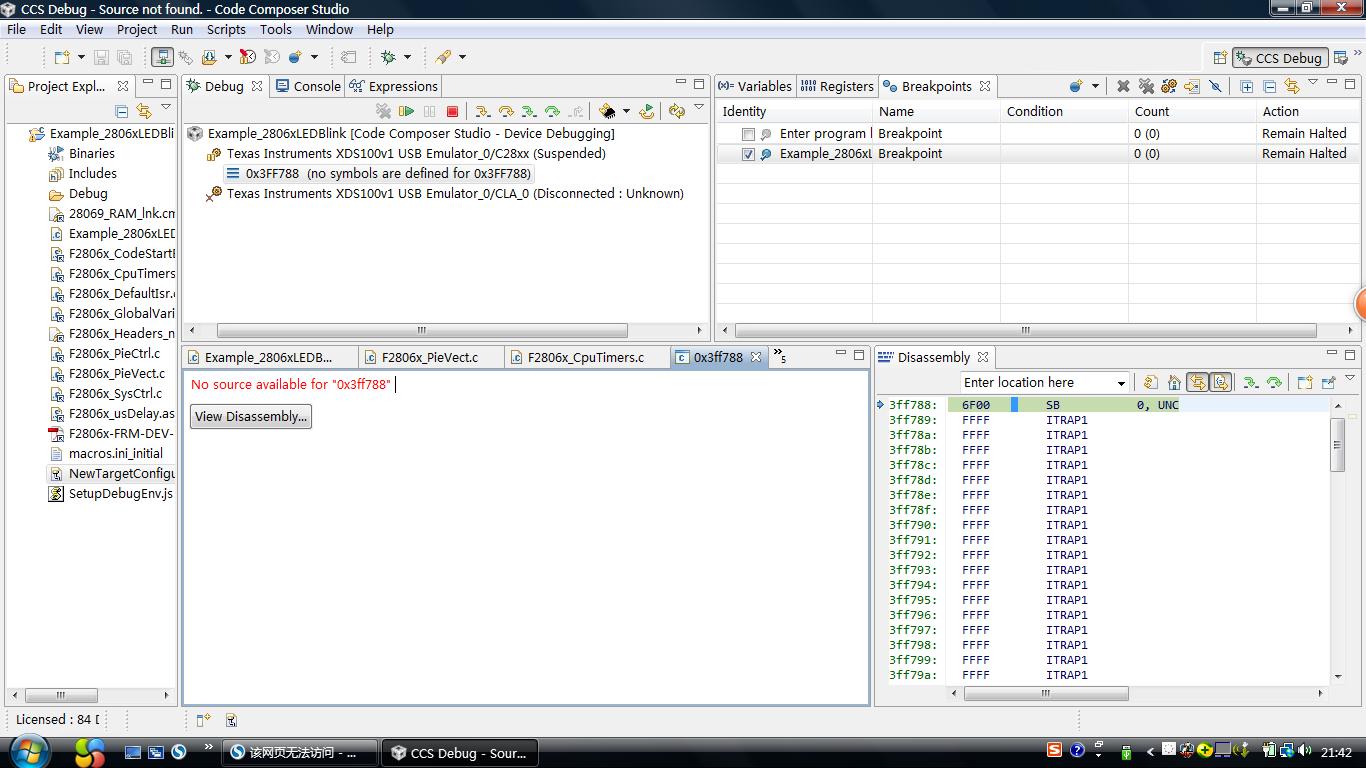
Task: Open the Enter location here dropdown
Action: 1120,383
